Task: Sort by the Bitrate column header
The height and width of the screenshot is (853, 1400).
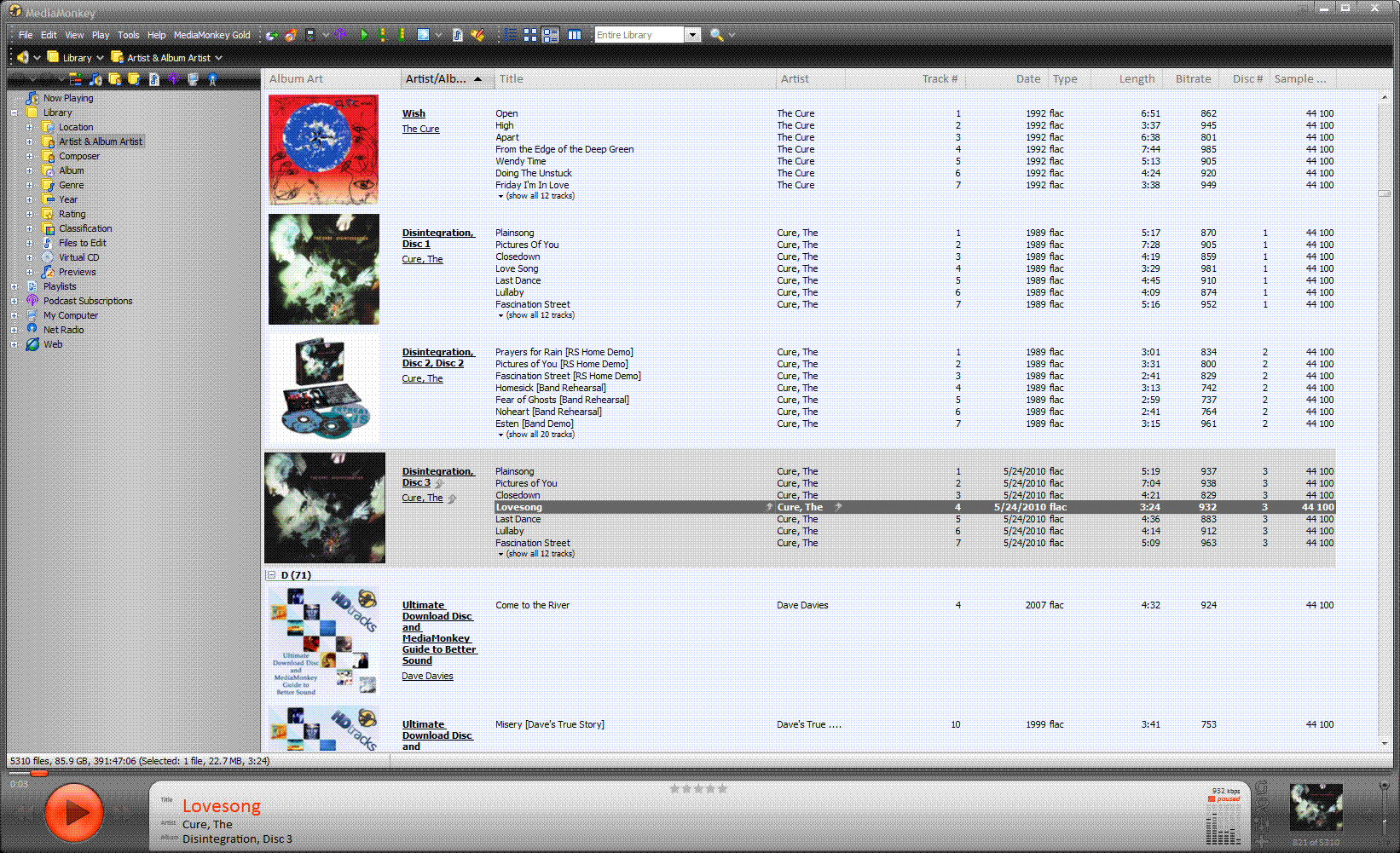Action: click(1193, 78)
